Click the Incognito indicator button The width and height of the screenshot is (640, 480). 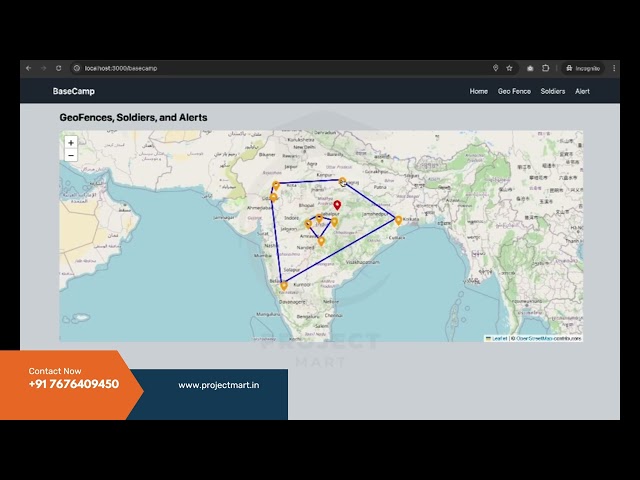[583, 68]
